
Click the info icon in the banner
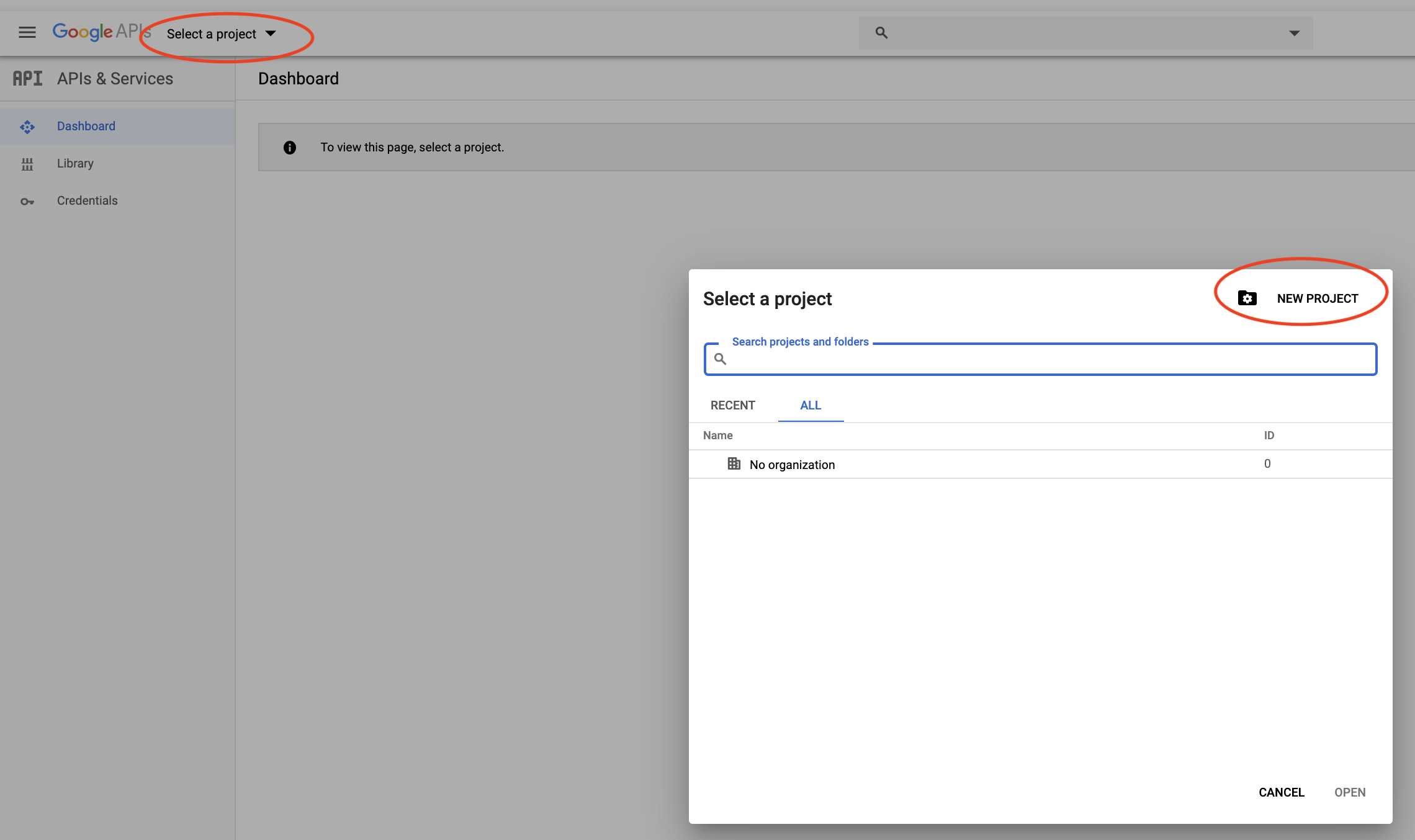(290, 148)
